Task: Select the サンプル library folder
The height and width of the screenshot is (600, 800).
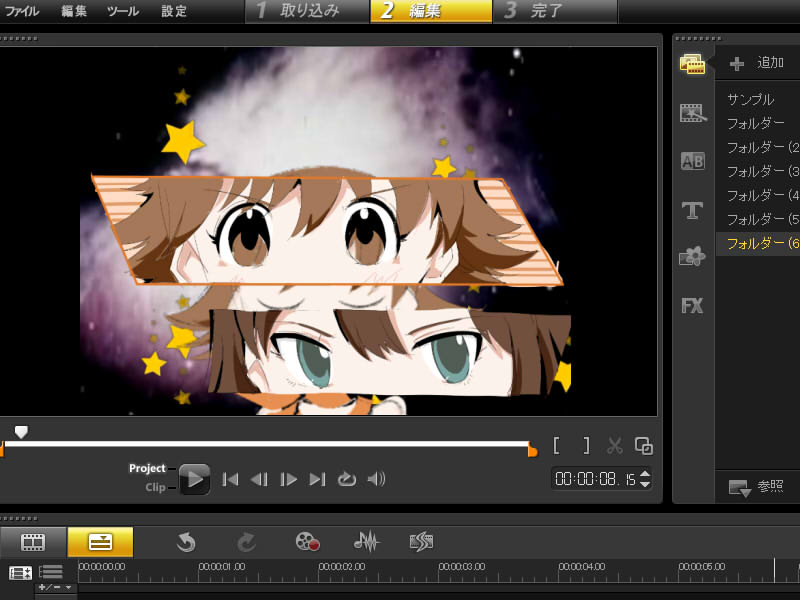Action: point(751,99)
